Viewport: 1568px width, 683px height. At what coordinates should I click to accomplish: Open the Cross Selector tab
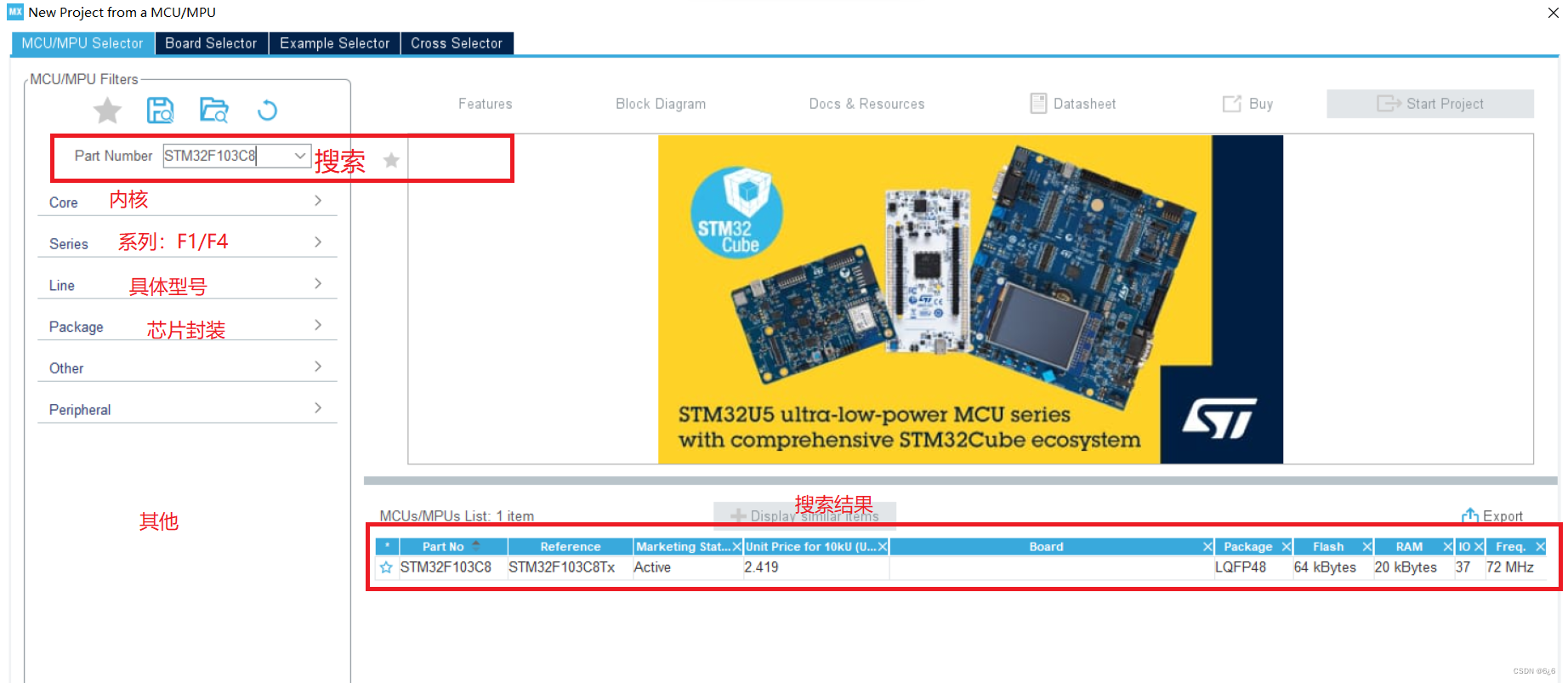tap(457, 43)
